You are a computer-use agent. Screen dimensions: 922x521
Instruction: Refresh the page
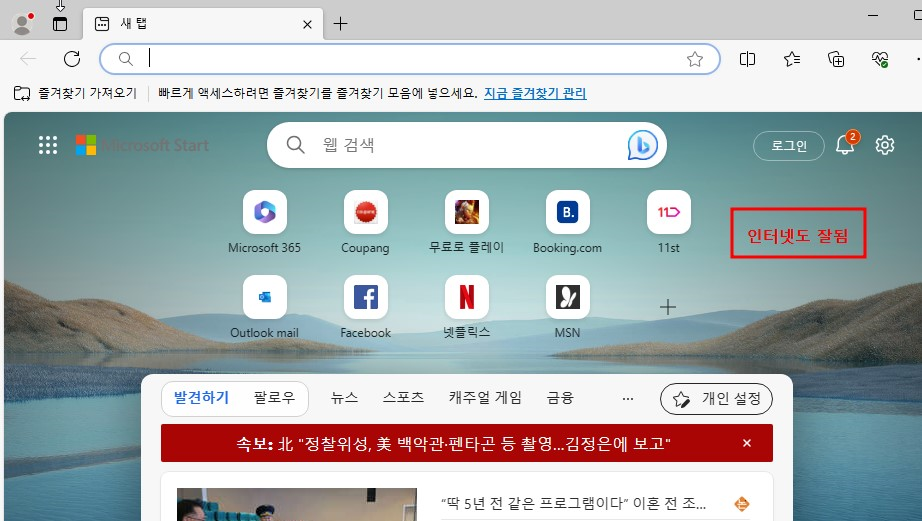pos(72,59)
